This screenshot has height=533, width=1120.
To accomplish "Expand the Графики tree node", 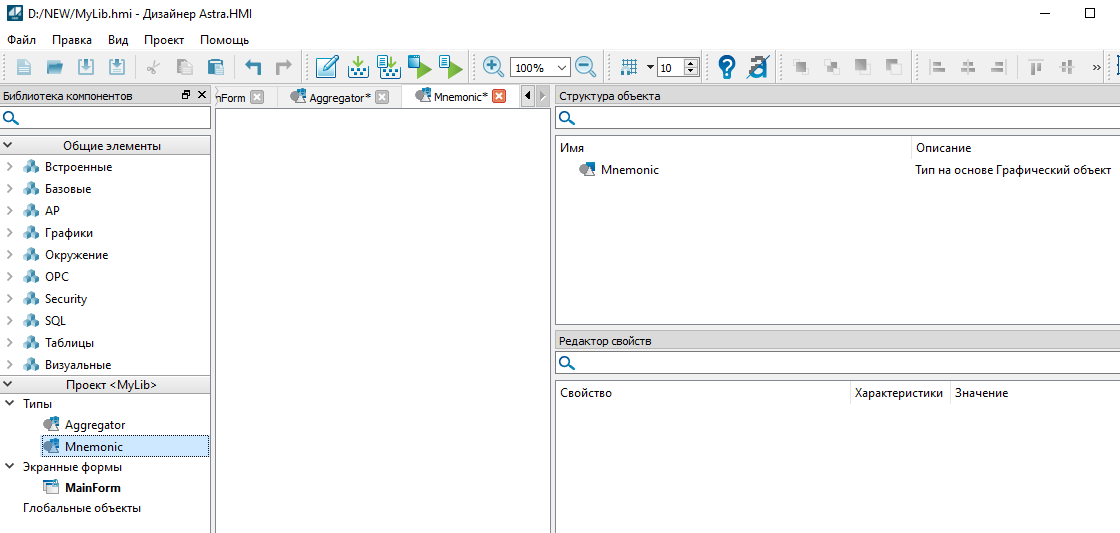I will 10,233.
